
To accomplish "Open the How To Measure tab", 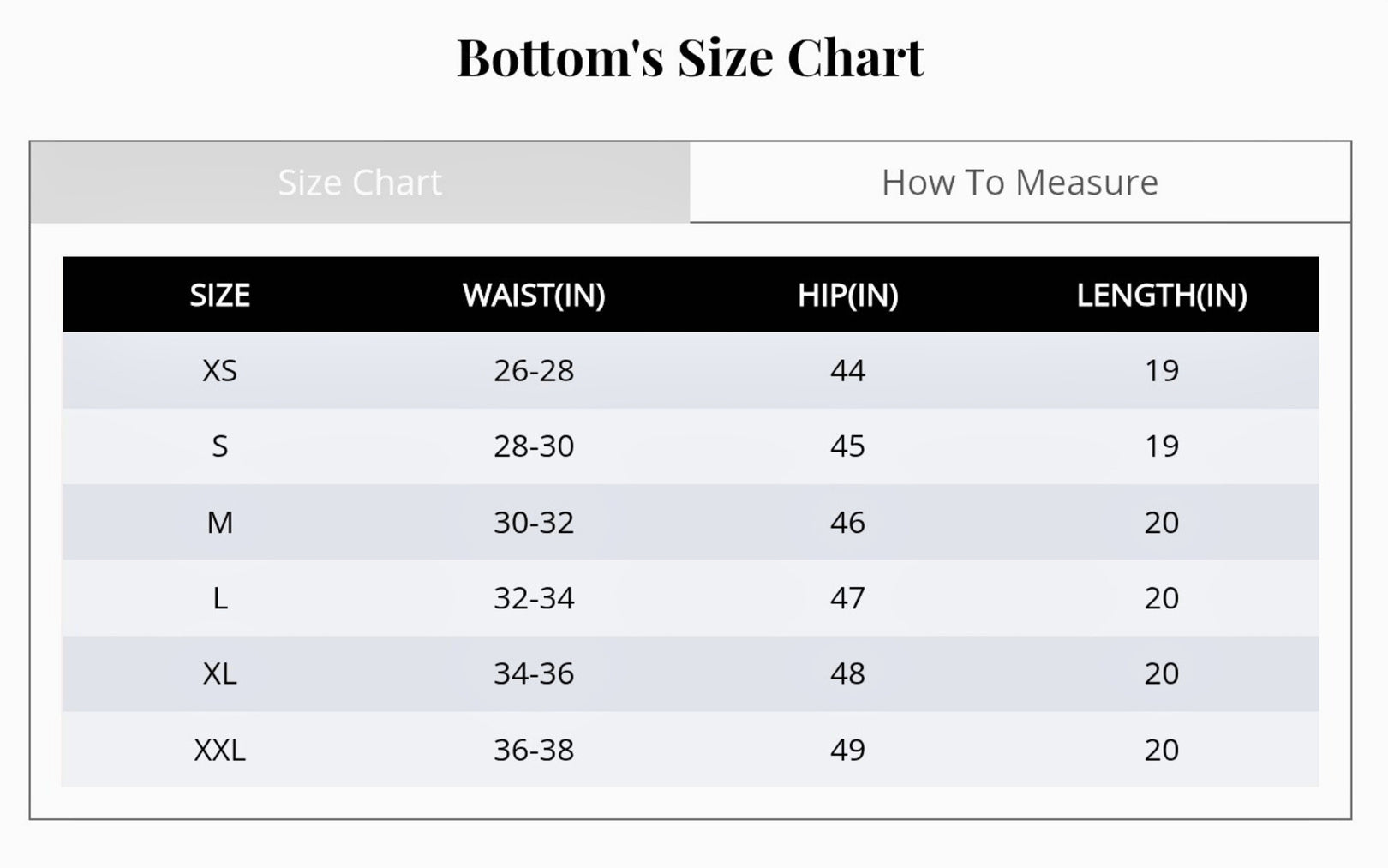I will coord(1020,183).
